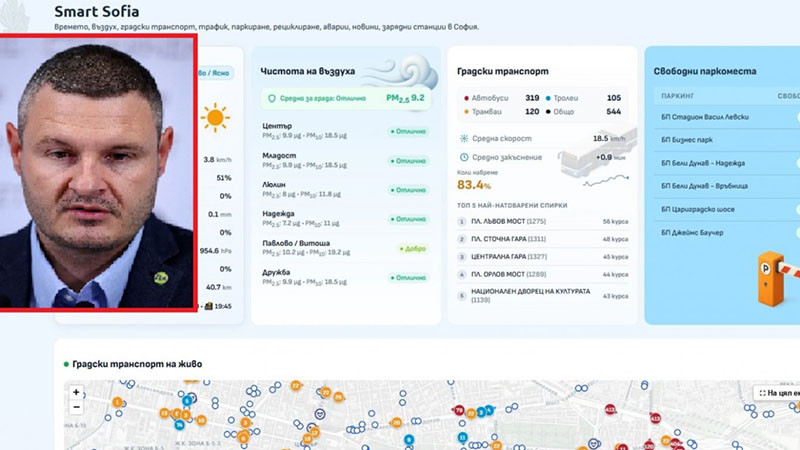The image size is (800, 450).
Task: Click the PM2.5 9.2 city average value
Action: tap(405, 98)
